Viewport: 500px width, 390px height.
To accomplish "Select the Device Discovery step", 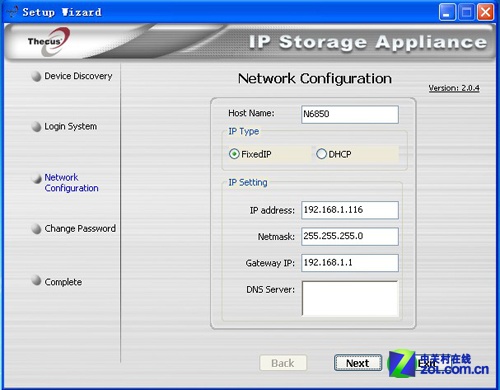I will [x=78, y=76].
